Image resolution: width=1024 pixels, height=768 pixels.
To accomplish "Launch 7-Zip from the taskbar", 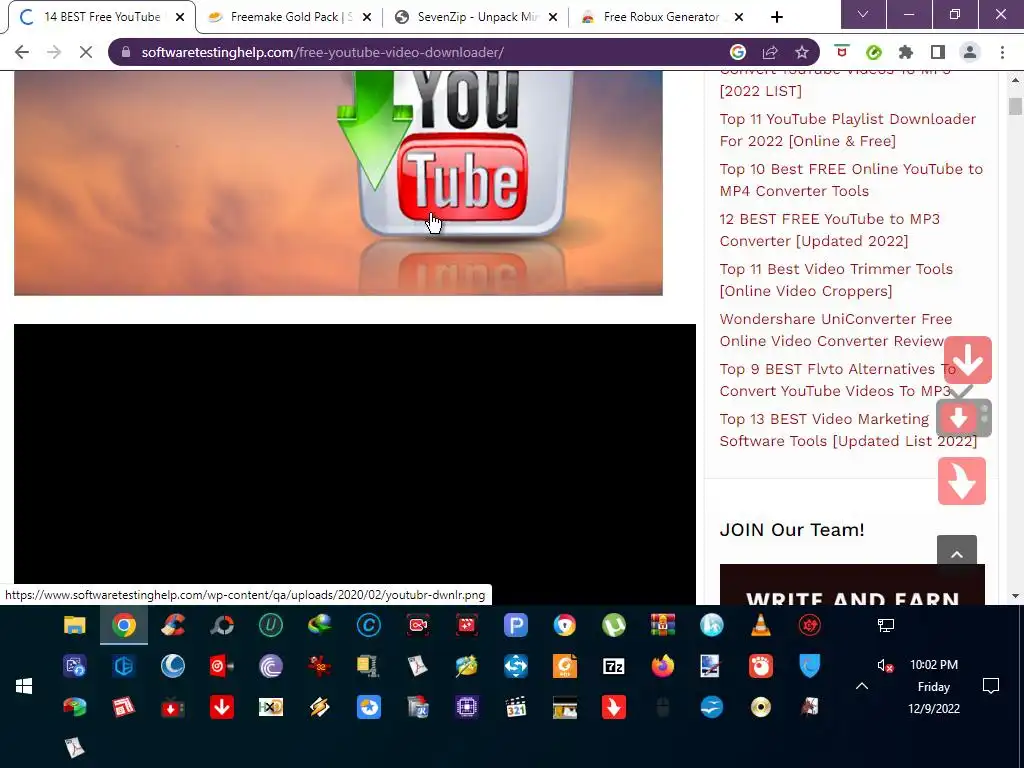I will [613, 666].
